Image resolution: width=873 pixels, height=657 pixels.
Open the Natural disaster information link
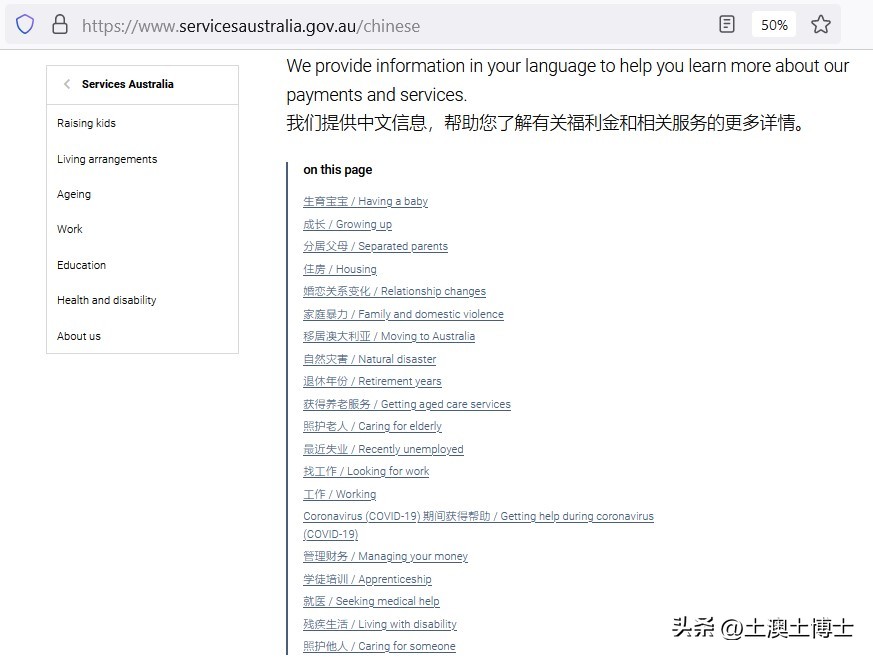click(x=368, y=359)
